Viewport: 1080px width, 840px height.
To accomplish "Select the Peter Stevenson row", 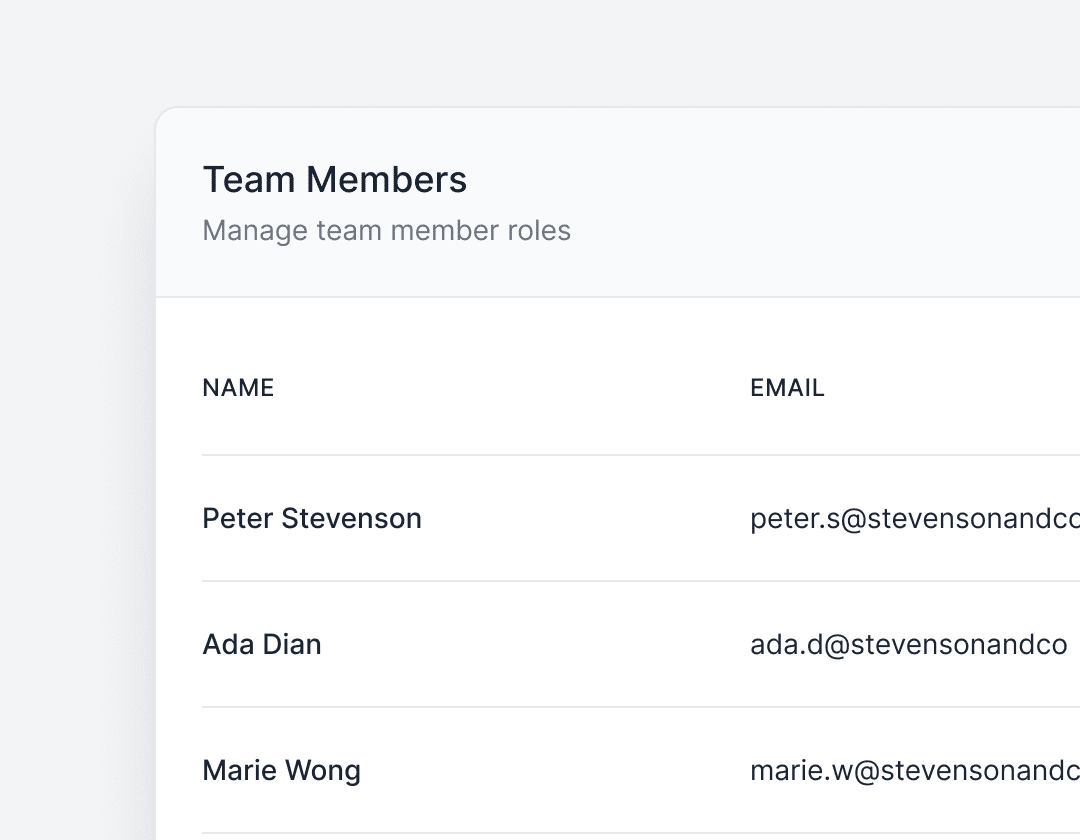I will pos(550,518).
